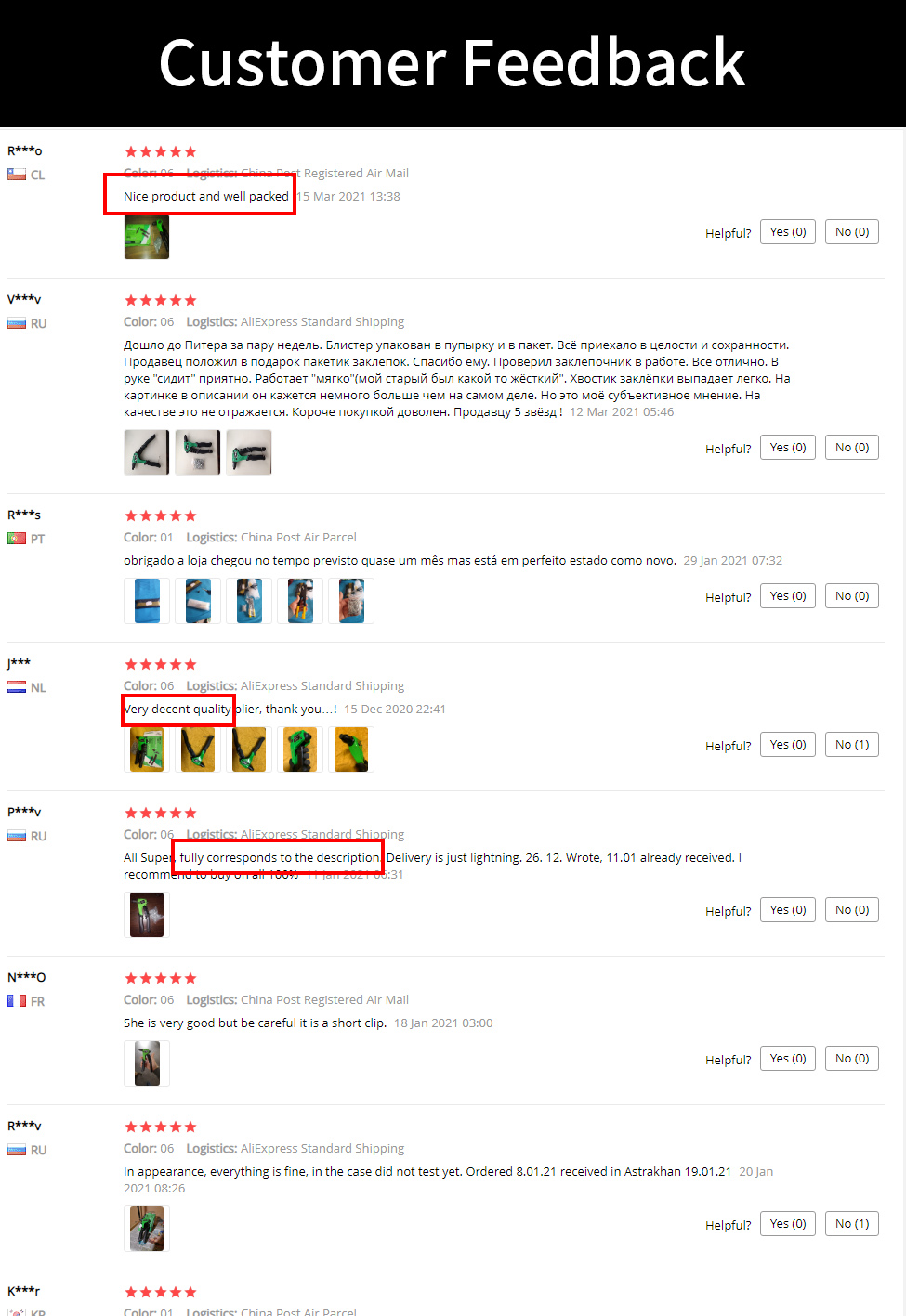The image size is (906, 1316).
Task: Click the Chile flag icon beside CL
Action: coord(17,175)
